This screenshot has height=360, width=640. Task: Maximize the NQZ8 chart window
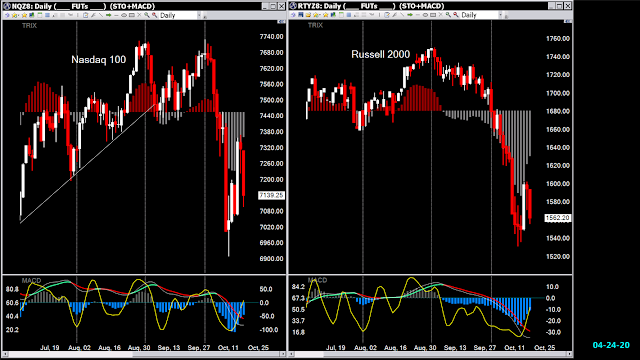click(273, 6)
